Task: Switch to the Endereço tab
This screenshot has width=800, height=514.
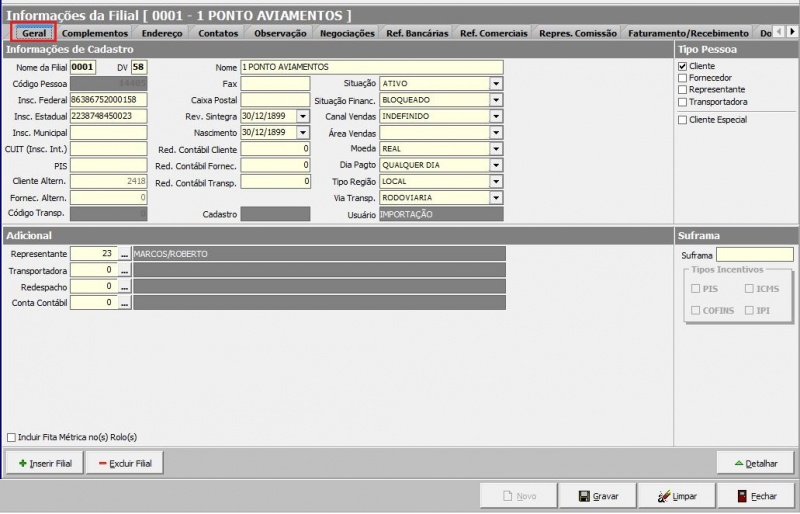Action: click(x=162, y=33)
